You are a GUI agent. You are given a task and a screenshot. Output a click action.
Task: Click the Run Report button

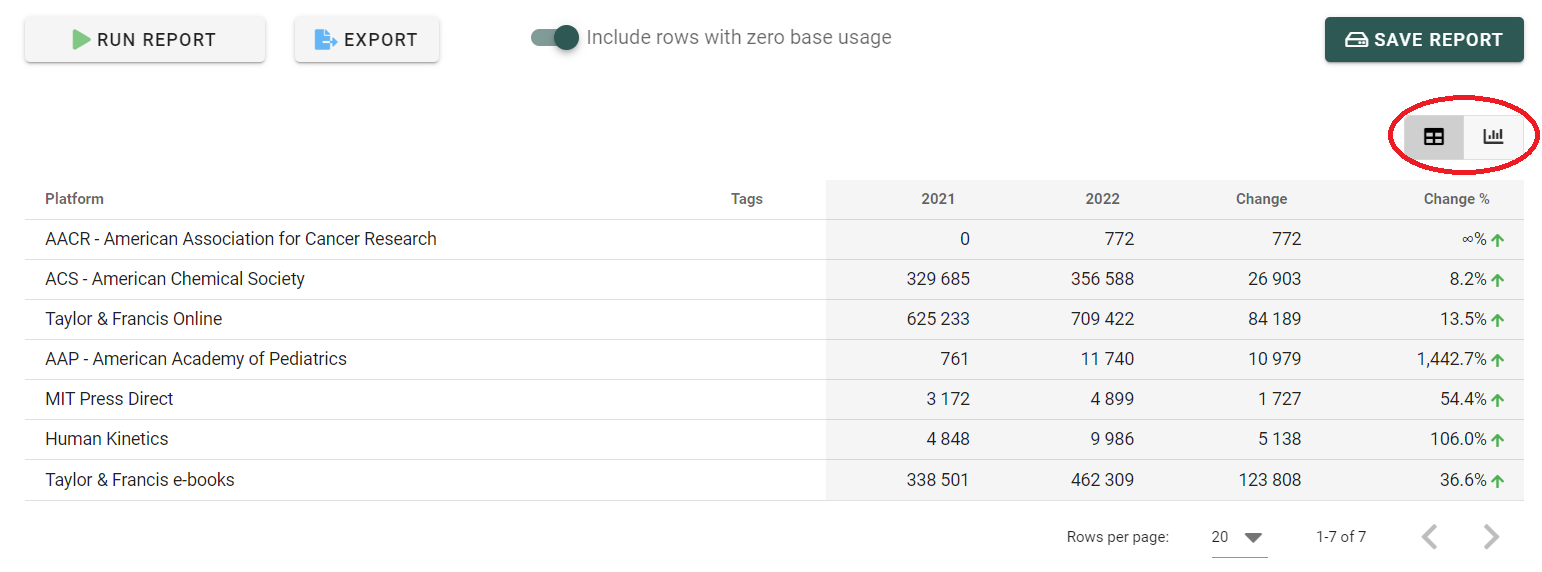(x=145, y=40)
